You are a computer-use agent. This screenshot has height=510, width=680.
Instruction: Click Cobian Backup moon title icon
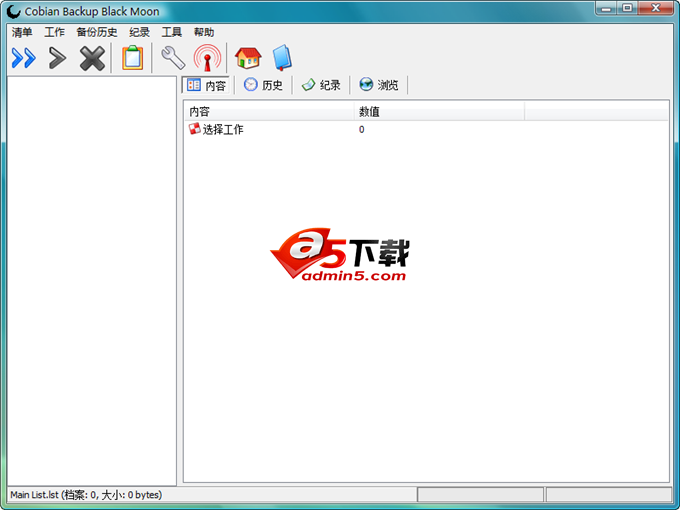pos(14,11)
